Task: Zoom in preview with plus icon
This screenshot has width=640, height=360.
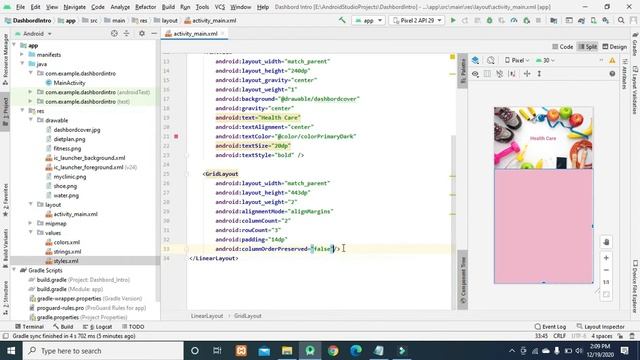Action: pos(606,258)
